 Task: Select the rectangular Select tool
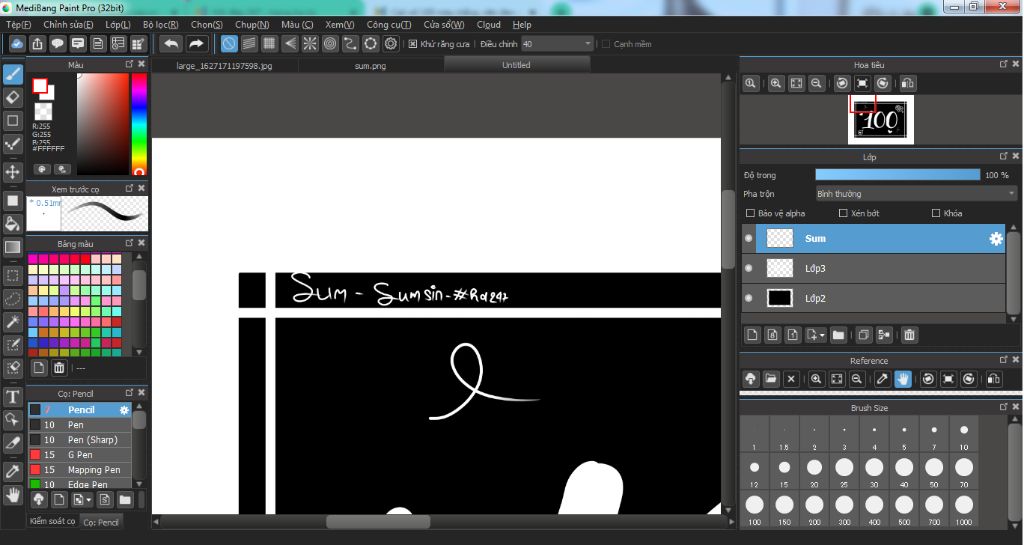[12, 275]
